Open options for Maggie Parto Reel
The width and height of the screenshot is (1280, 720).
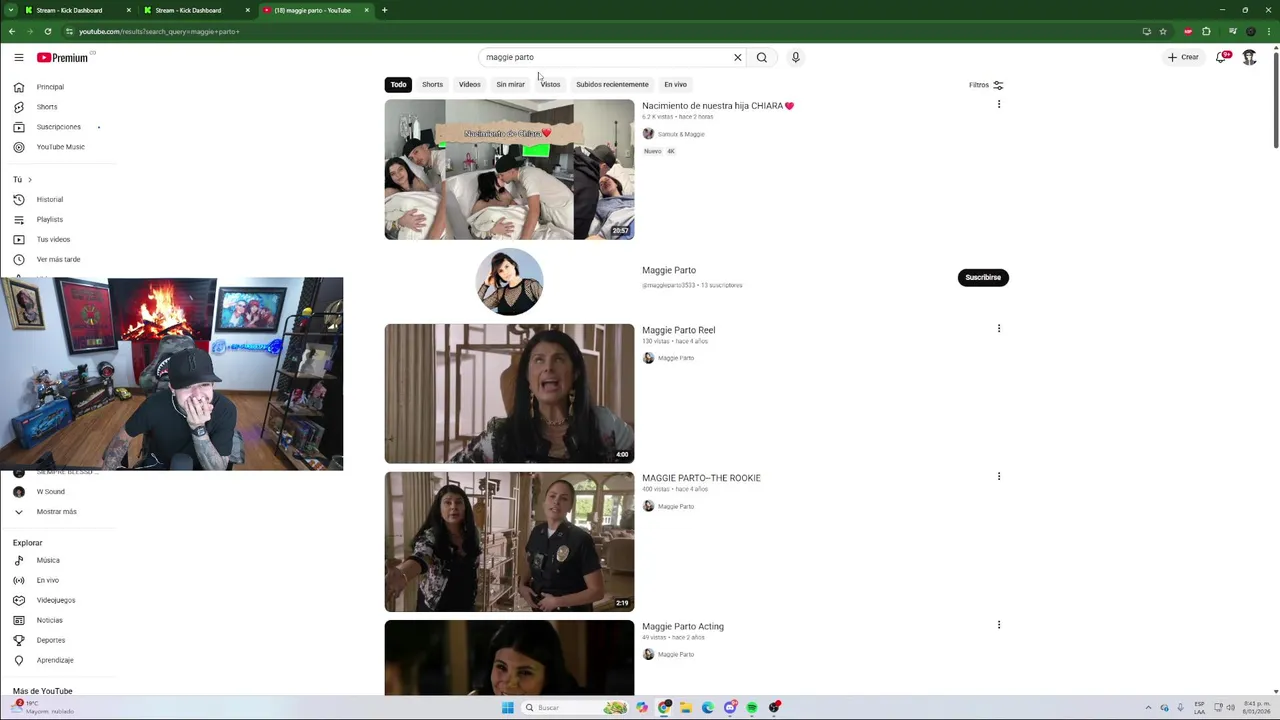point(999,329)
